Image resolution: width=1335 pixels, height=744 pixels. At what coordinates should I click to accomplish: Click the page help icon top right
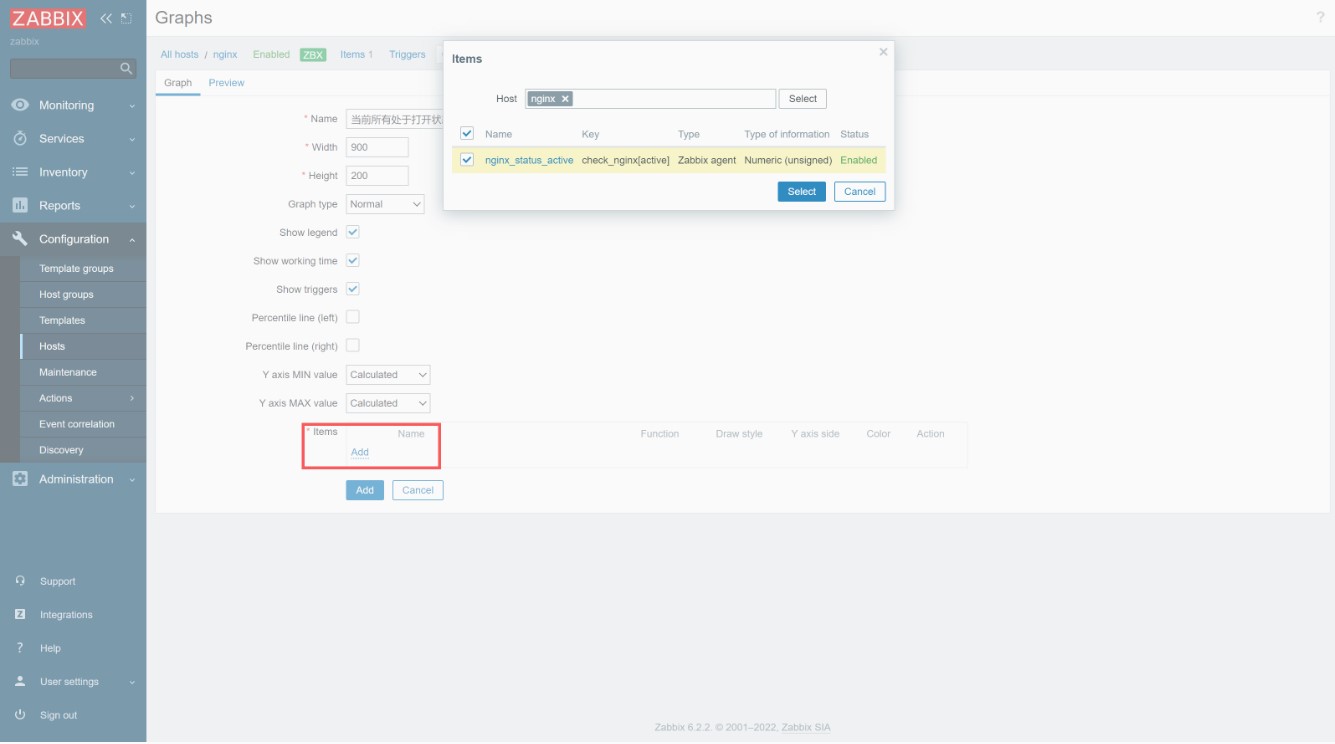[x=1320, y=18]
